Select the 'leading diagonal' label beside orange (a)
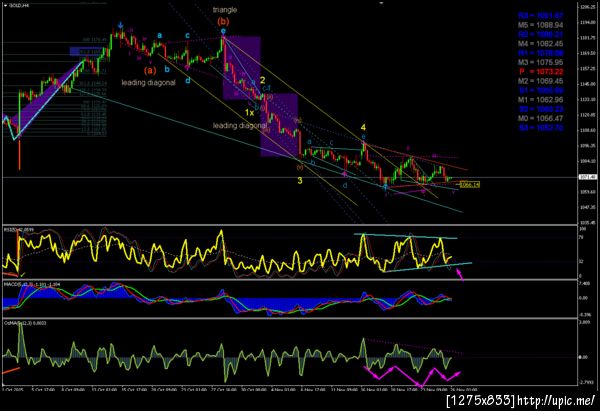Screen dimensions: 600x411 tap(148, 82)
